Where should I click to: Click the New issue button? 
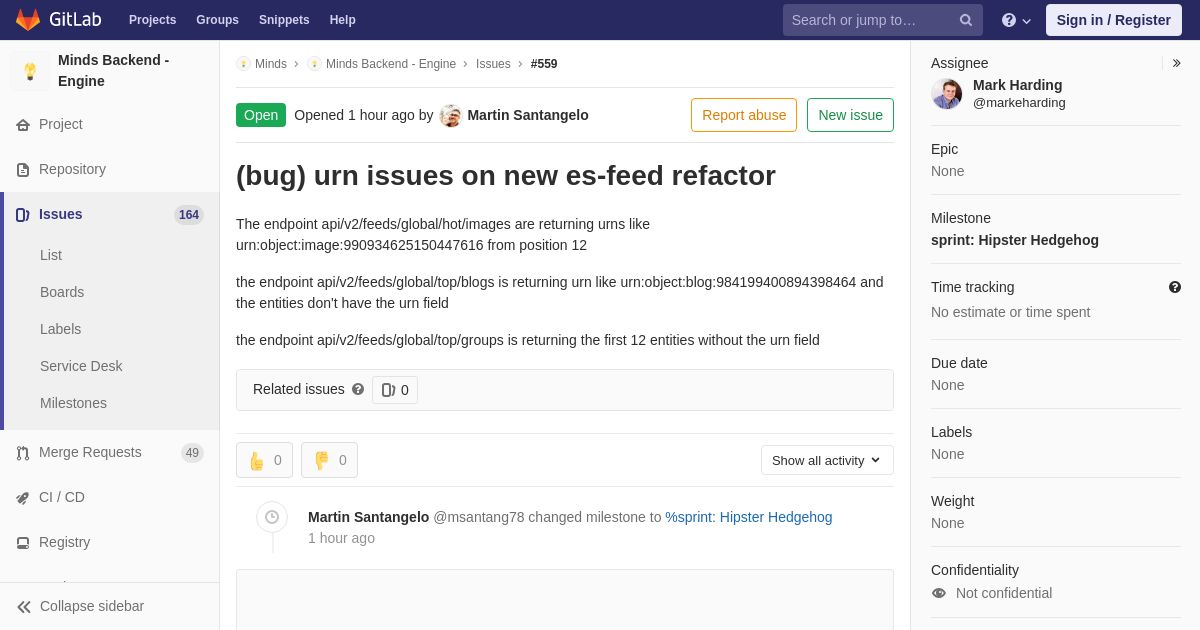pyautogui.click(x=850, y=115)
